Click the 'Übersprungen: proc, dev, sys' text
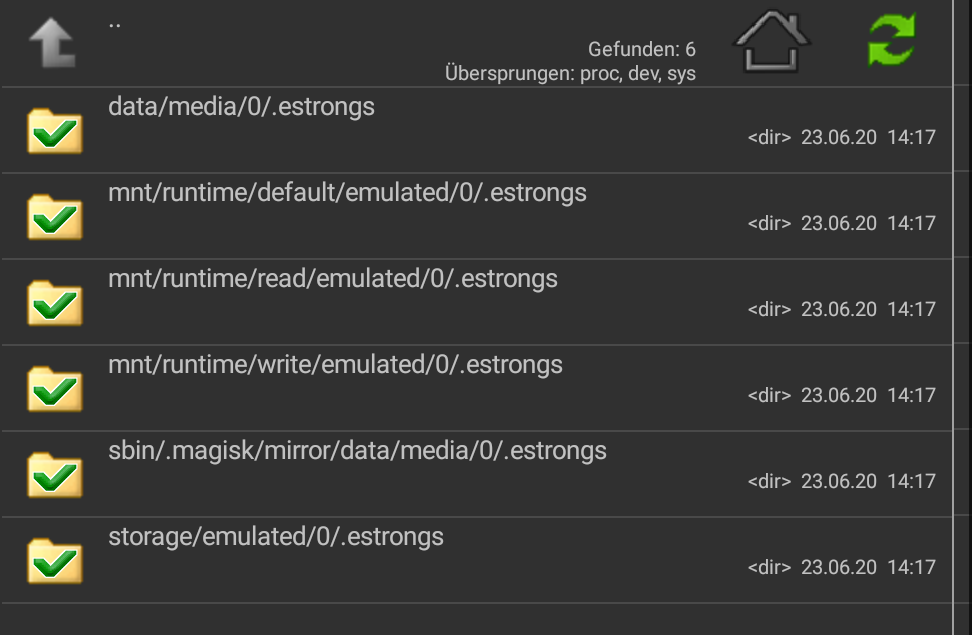The width and height of the screenshot is (972, 635). tap(570, 73)
